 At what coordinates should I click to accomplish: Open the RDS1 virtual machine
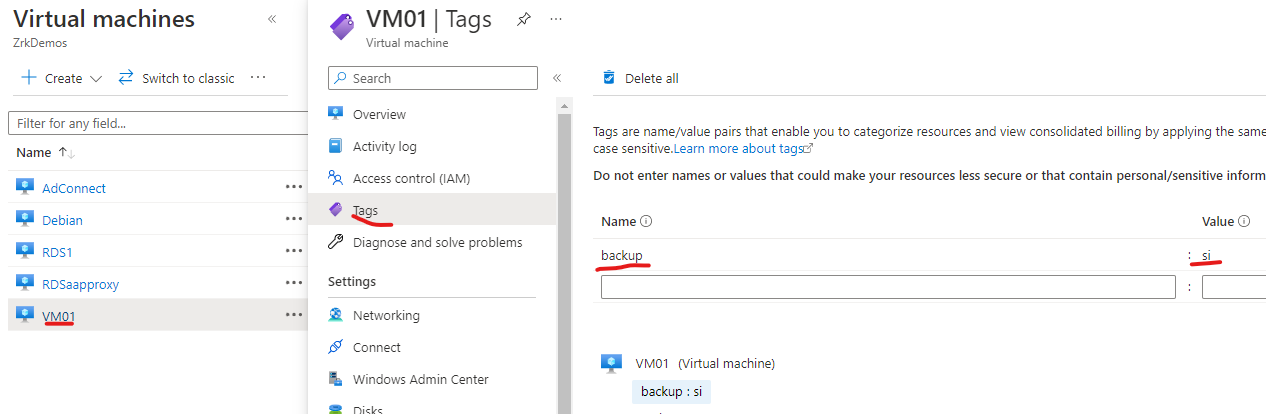pyautogui.click(x=57, y=251)
